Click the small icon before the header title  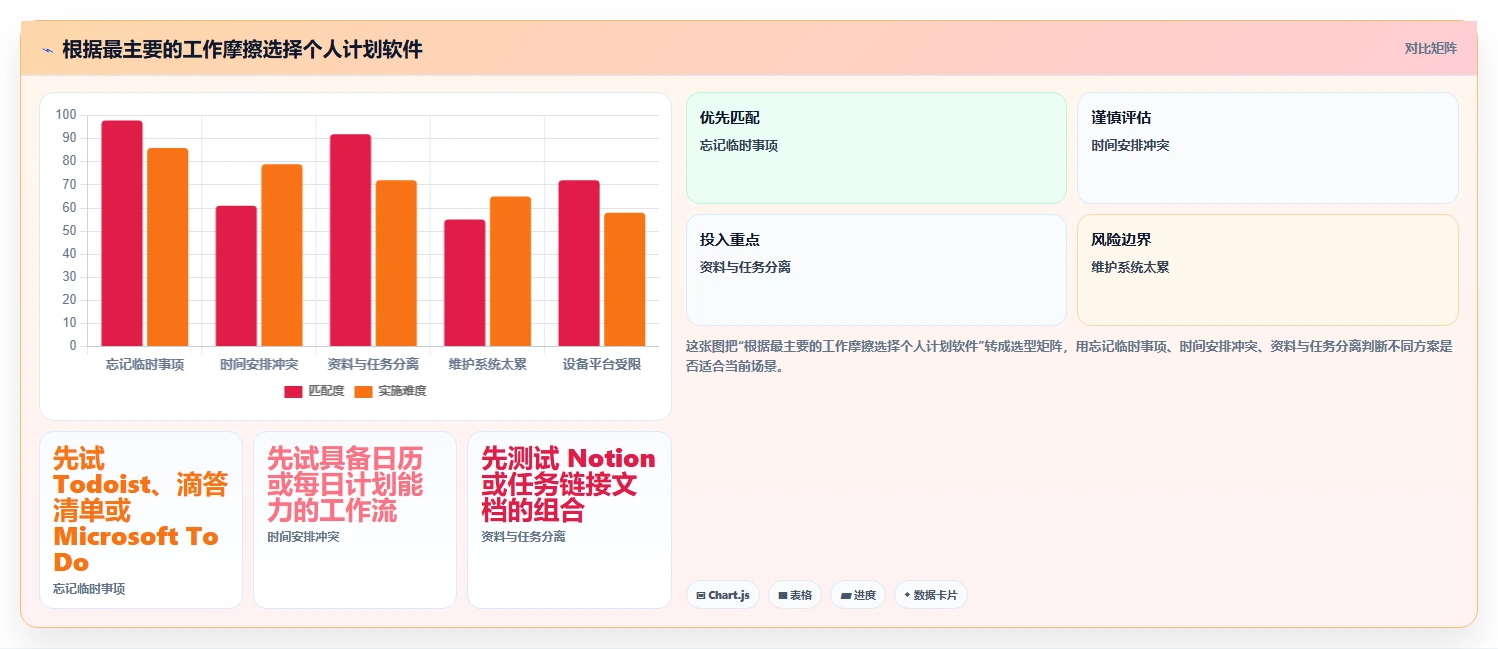[x=47, y=50]
